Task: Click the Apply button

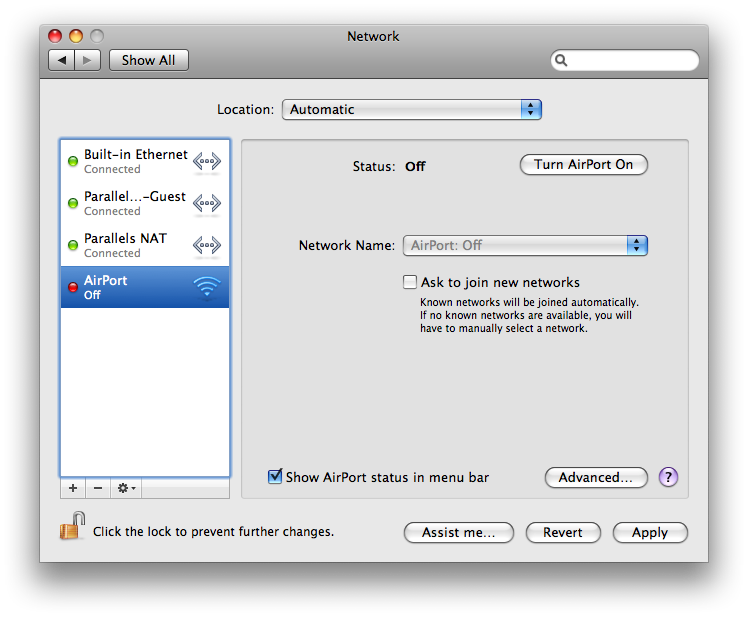Action: click(650, 533)
